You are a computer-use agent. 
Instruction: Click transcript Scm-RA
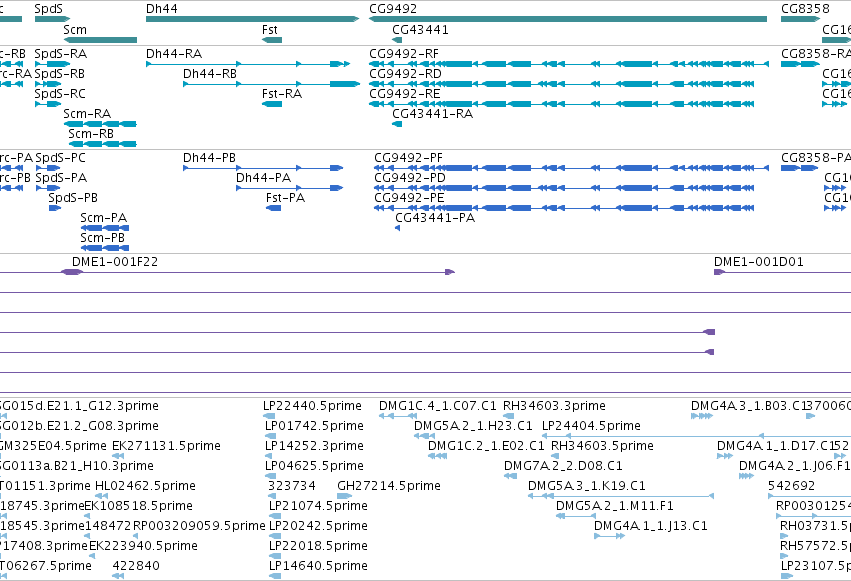(100, 124)
